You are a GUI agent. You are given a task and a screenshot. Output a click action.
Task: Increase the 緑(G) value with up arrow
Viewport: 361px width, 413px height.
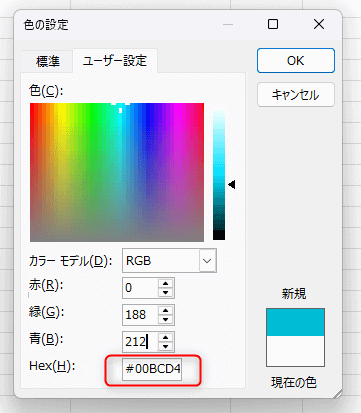pos(166,310)
